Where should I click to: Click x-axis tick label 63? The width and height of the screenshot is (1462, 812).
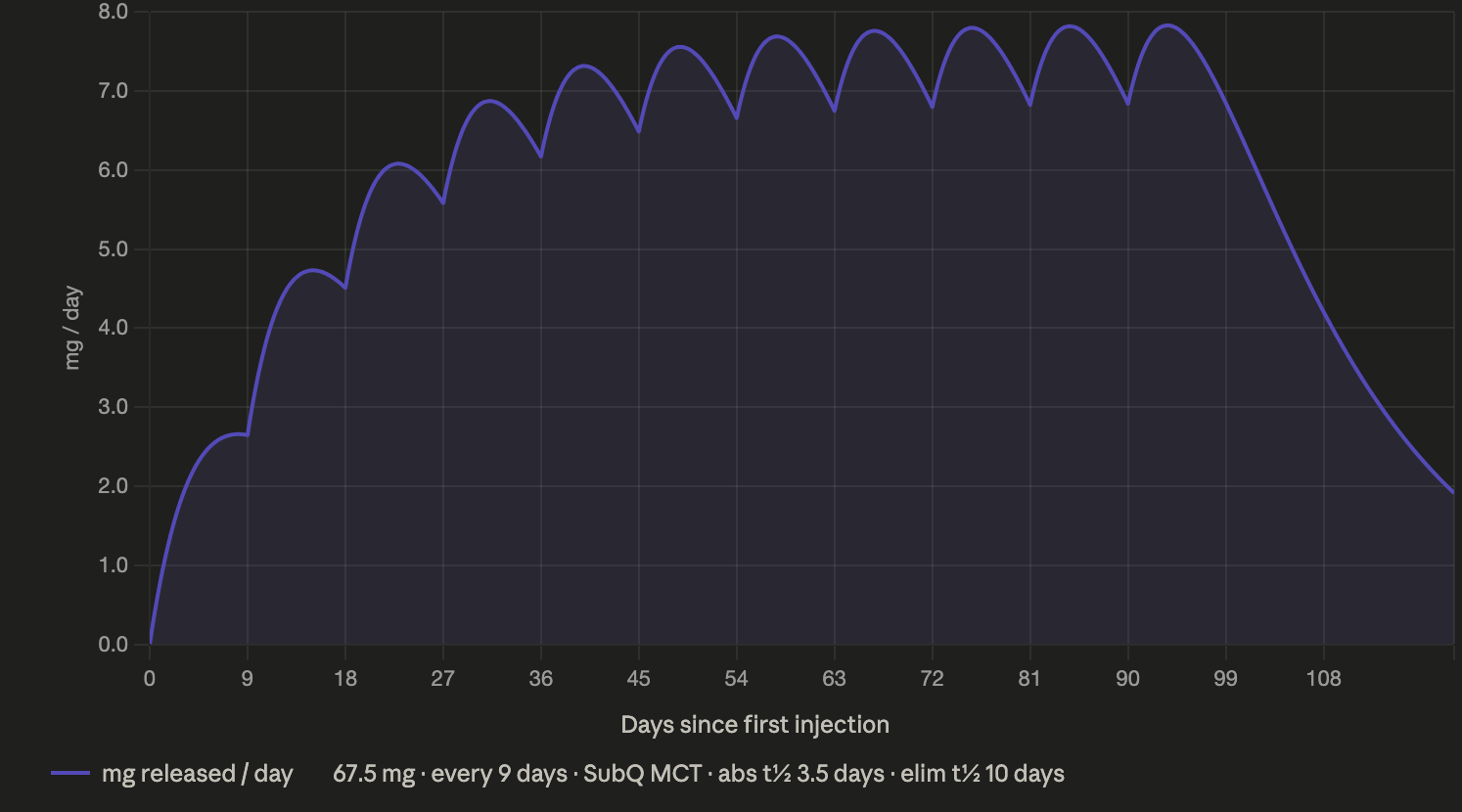point(835,678)
